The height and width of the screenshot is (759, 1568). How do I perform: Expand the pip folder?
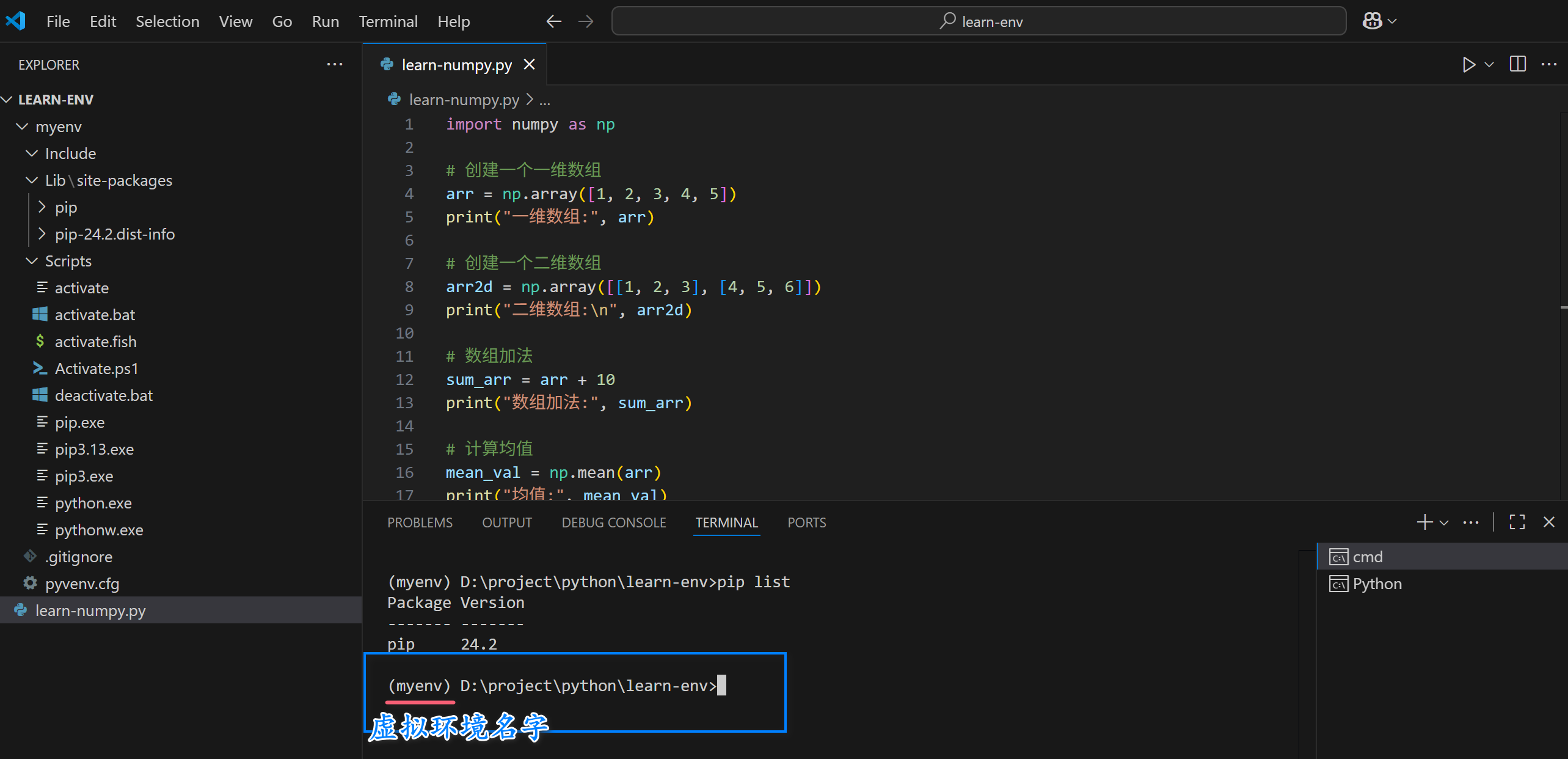coord(181,207)
